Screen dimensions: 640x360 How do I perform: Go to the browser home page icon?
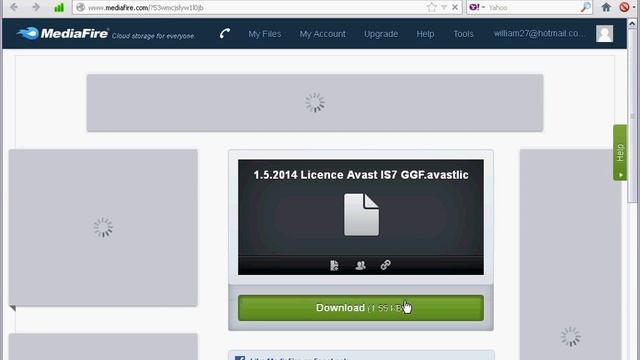tap(606, 7)
